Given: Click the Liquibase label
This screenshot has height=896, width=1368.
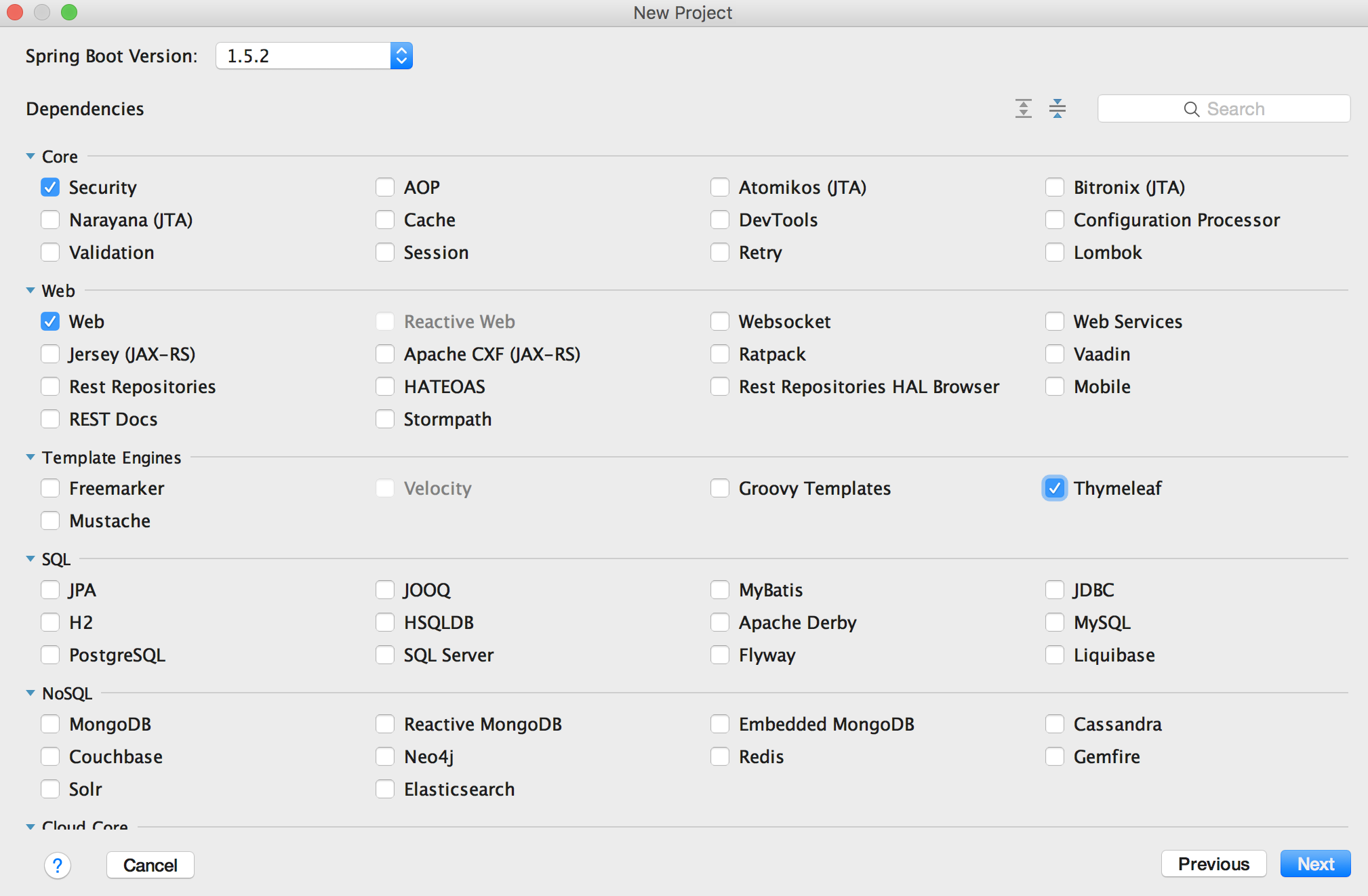Looking at the screenshot, I should (x=1114, y=655).
